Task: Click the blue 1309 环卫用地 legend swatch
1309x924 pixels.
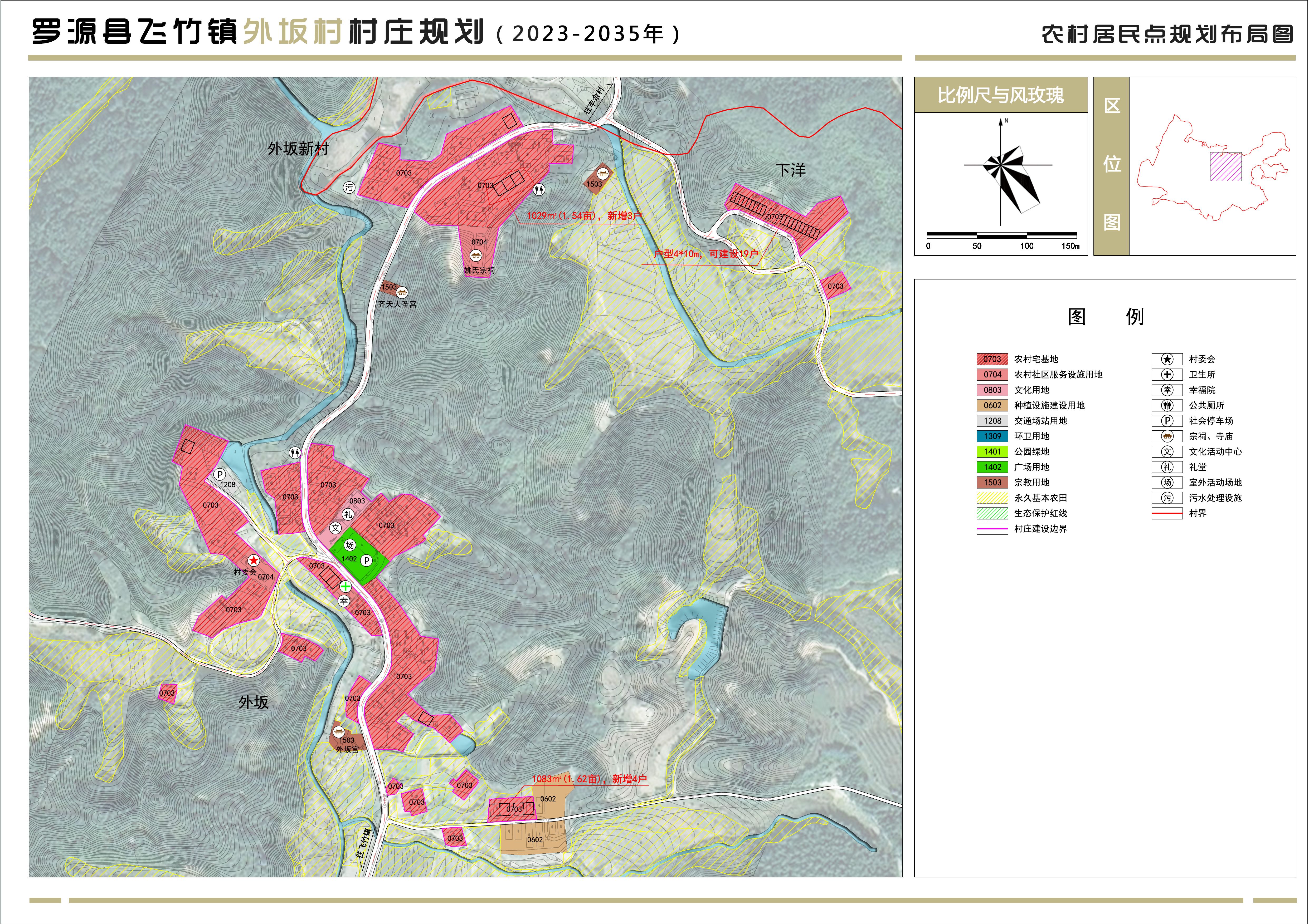Action: click(x=992, y=436)
